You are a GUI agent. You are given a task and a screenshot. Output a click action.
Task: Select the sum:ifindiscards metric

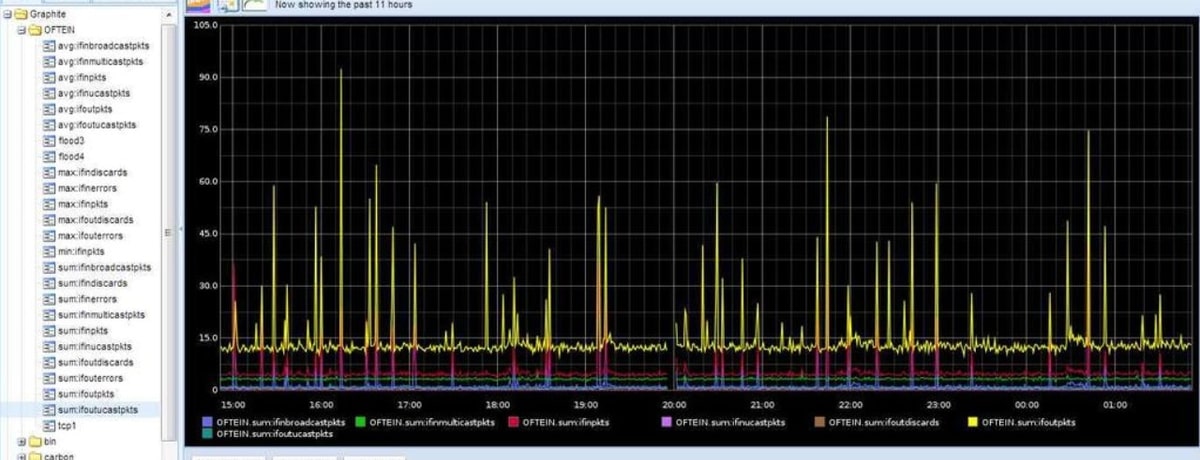pos(93,283)
